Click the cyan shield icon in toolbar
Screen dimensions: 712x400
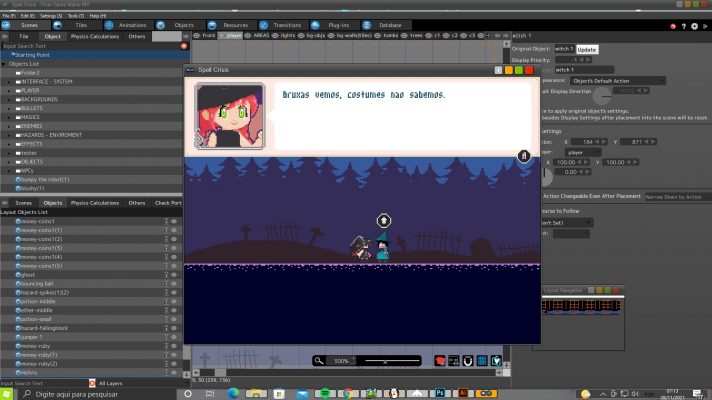pos(496,361)
